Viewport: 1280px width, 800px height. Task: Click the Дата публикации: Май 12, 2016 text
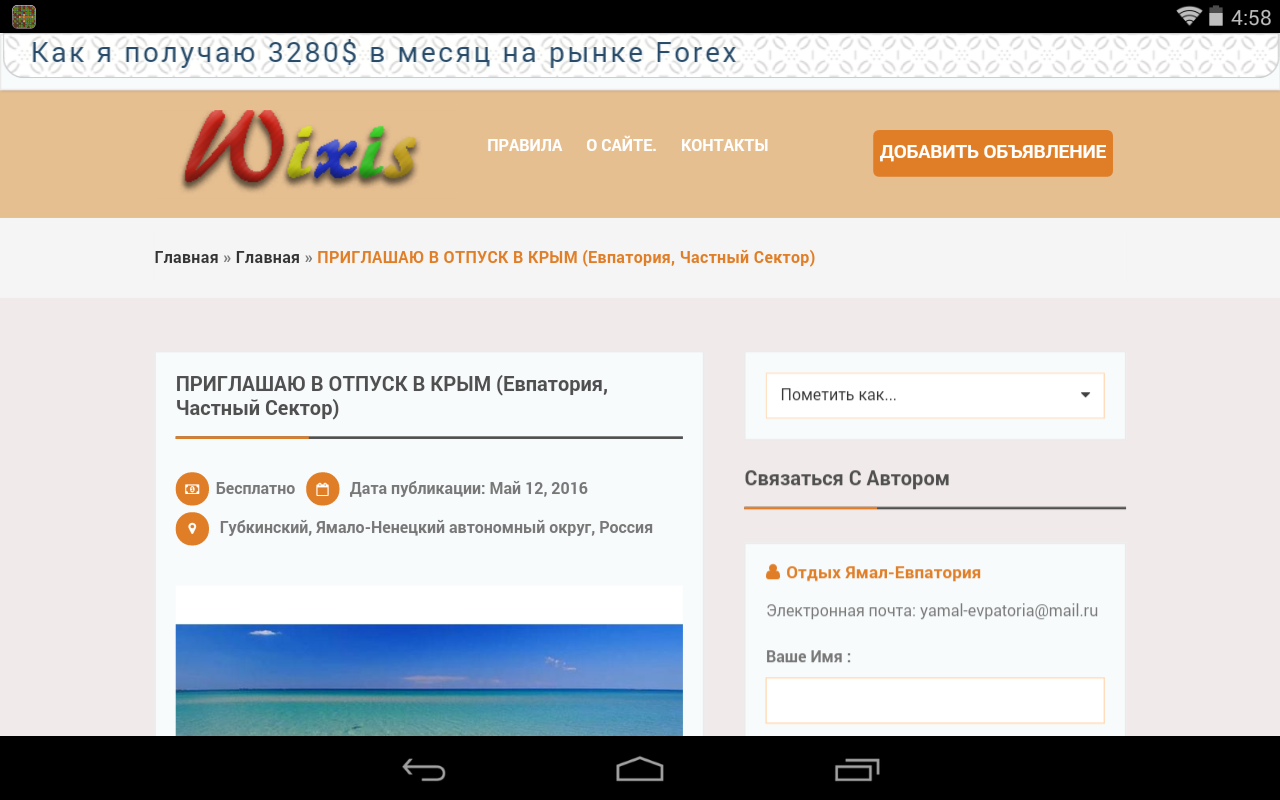click(469, 489)
